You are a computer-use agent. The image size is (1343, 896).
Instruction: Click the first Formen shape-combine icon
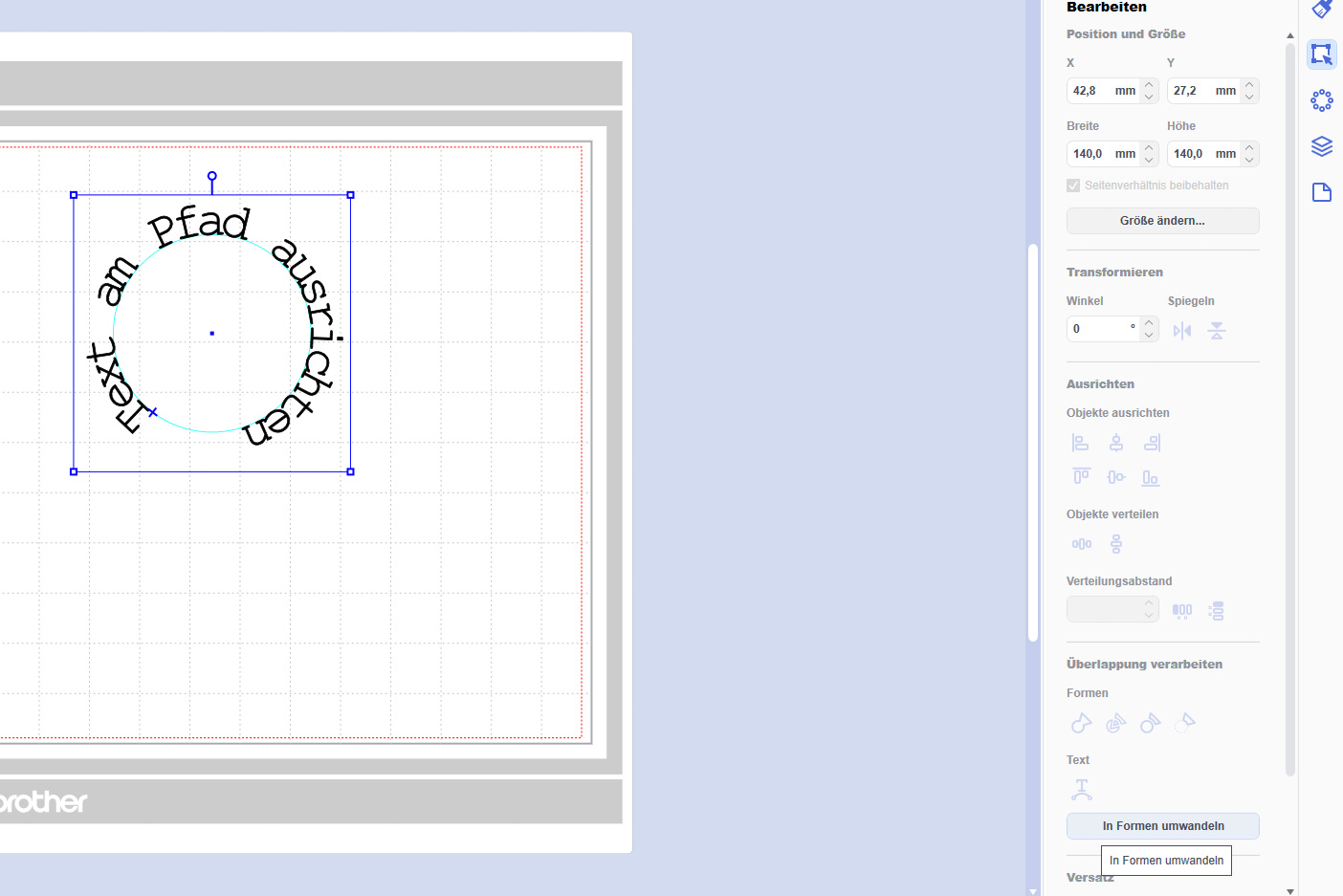(1082, 723)
